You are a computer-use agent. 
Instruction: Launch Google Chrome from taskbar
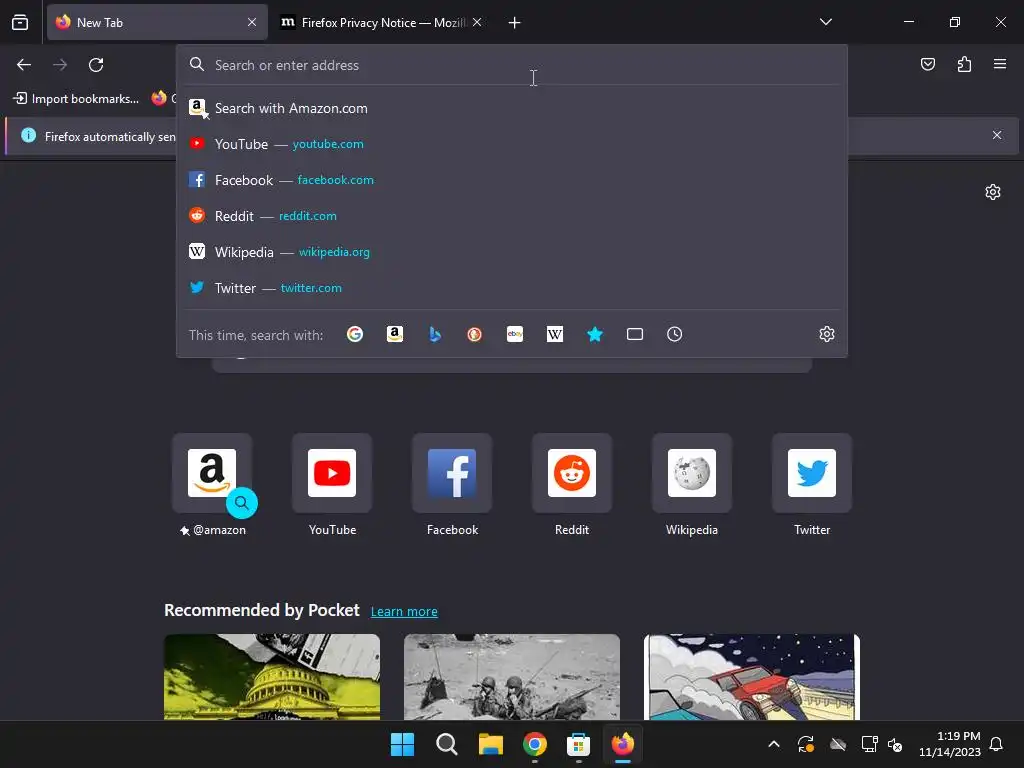pos(535,744)
